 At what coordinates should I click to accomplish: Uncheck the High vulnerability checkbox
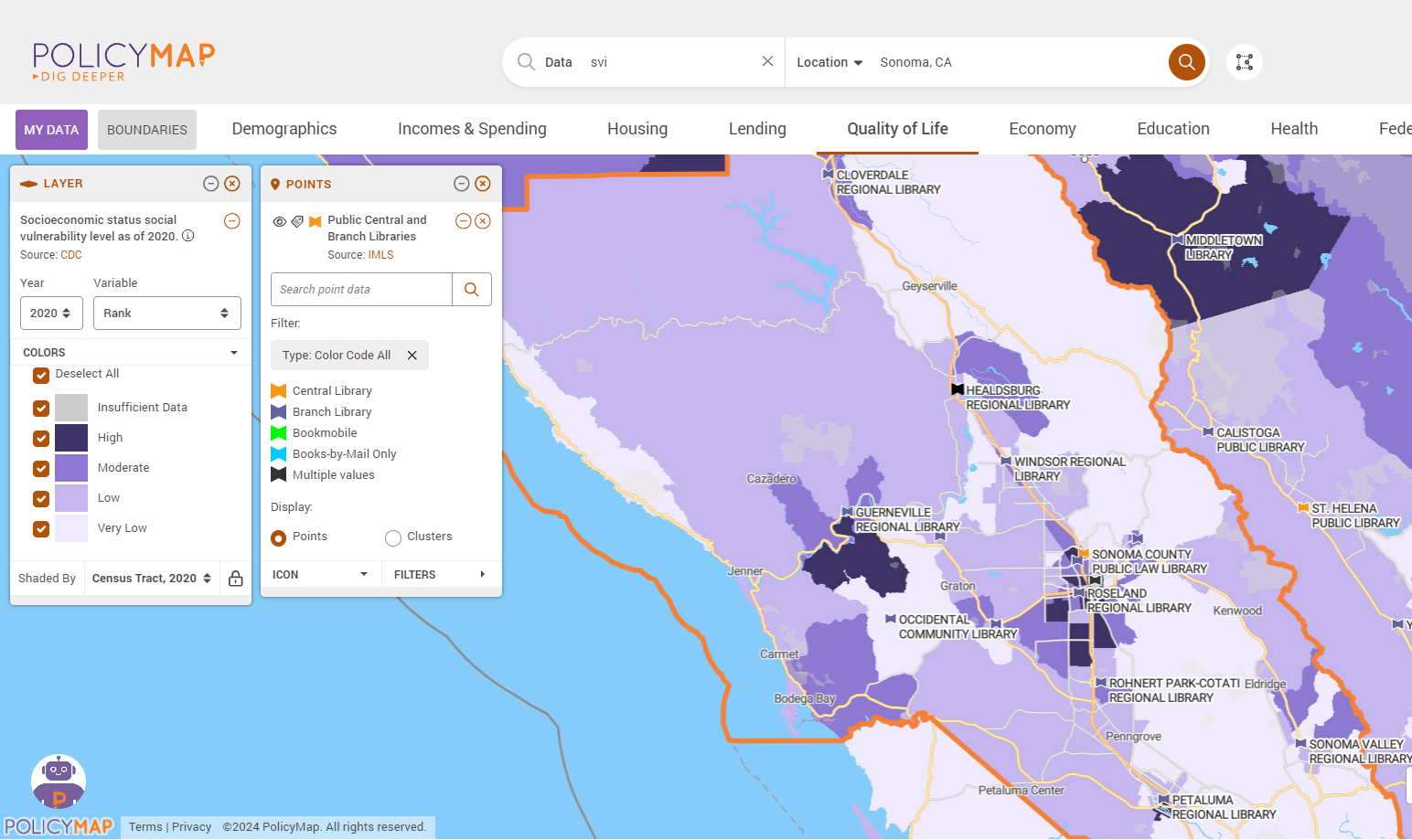click(x=41, y=438)
